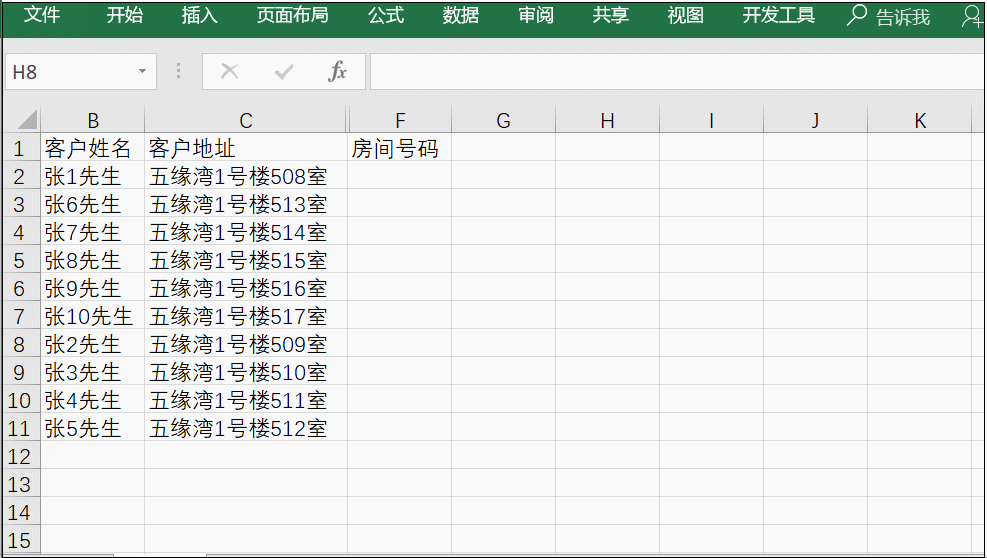Image resolution: width=987 pixels, height=558 pixels.
Task: Select cell containing 张2先生
Action: (93, 344)
